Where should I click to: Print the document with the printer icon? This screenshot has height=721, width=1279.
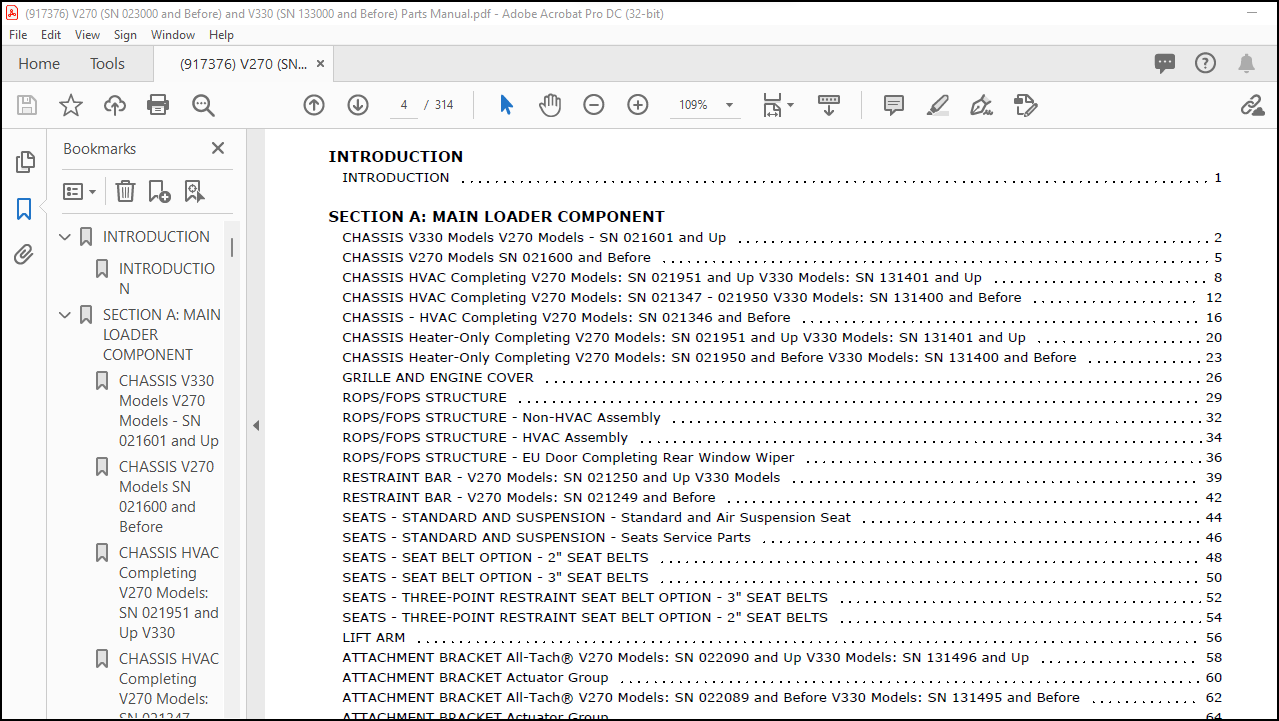click(x=158, y=105)
